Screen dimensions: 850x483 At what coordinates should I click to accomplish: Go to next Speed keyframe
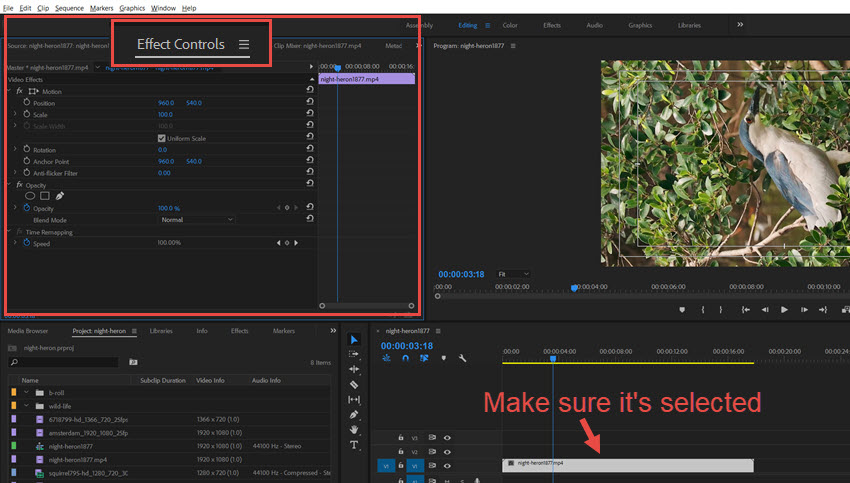296,243
